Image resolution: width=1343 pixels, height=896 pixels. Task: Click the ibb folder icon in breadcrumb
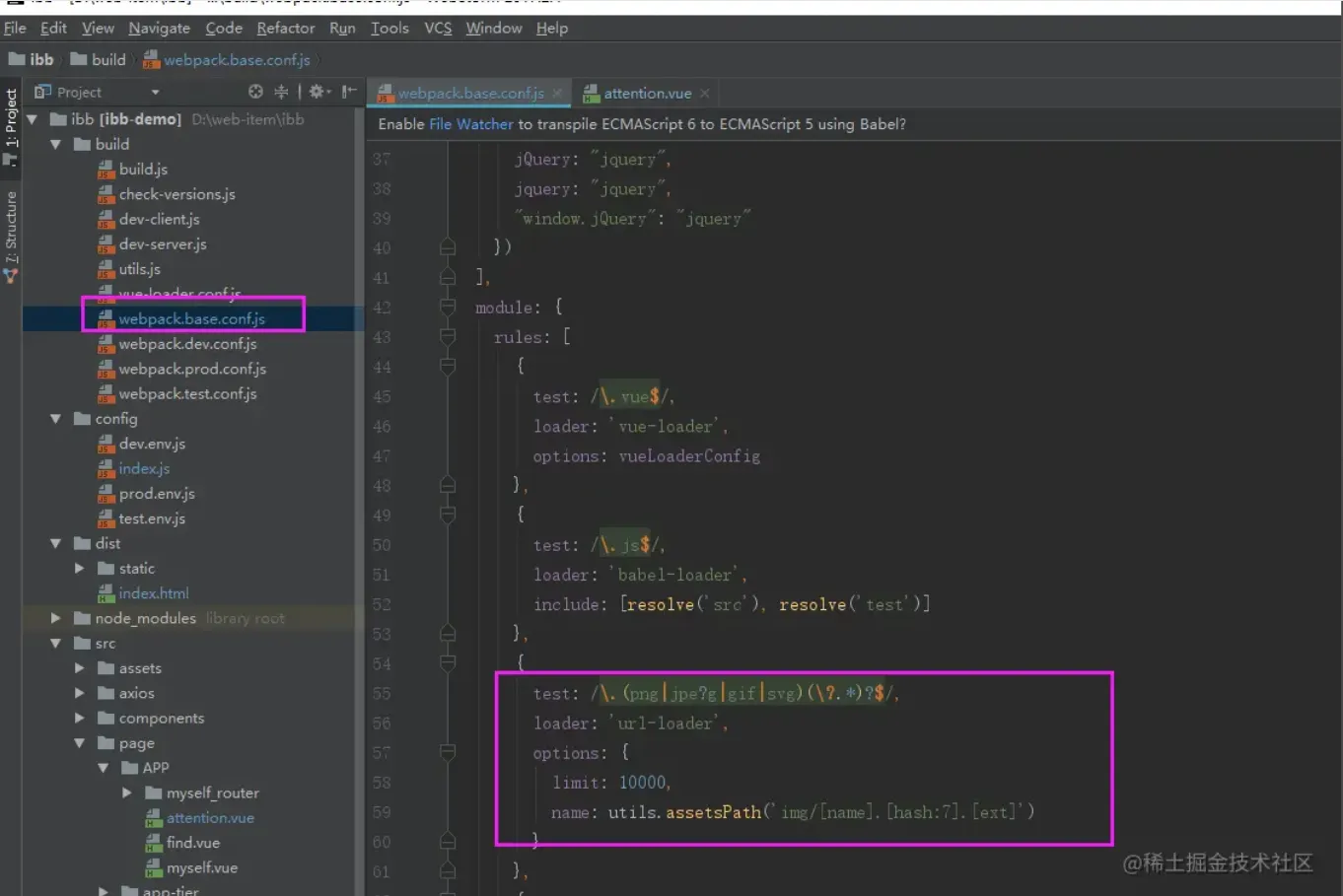17,59
